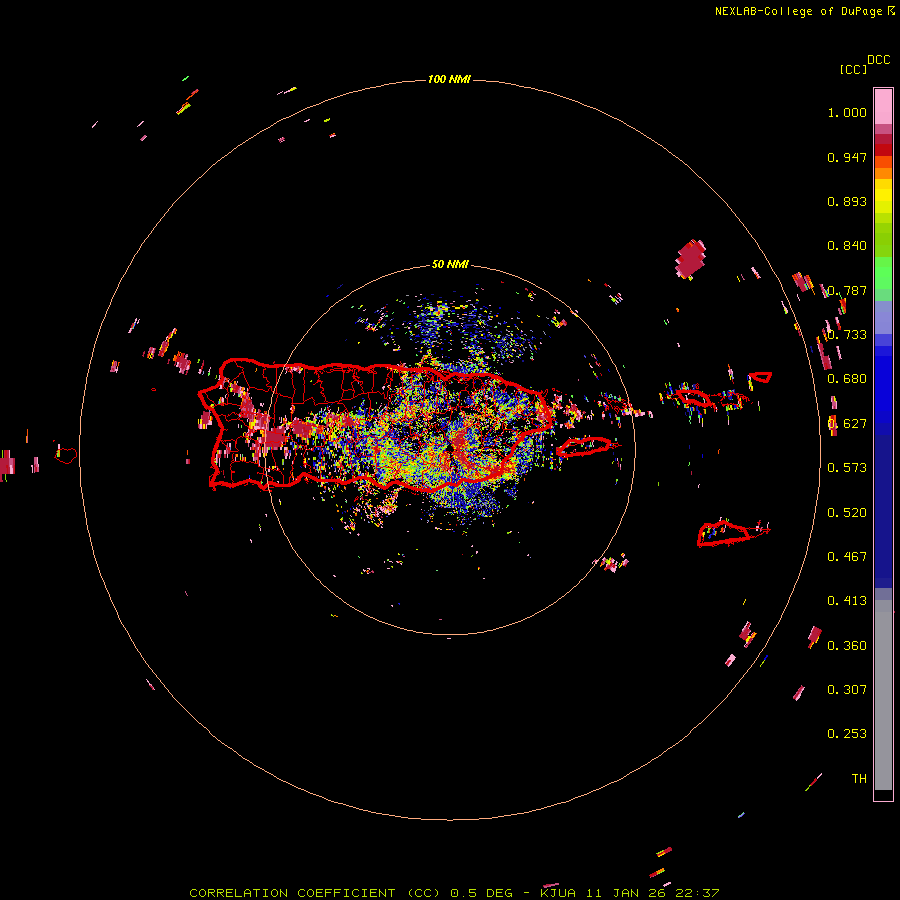Image resolution: width=900 pixels, height=900 pixels.
Task: Click the 50 NMI range ring label
Action: (450, 265)
